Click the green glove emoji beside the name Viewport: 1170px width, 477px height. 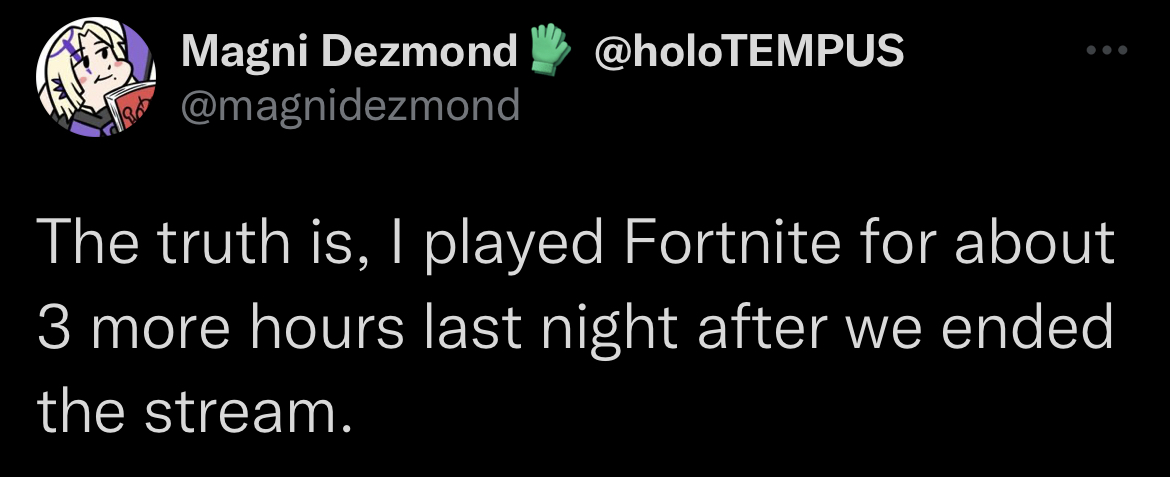click(x=549, y=49)
